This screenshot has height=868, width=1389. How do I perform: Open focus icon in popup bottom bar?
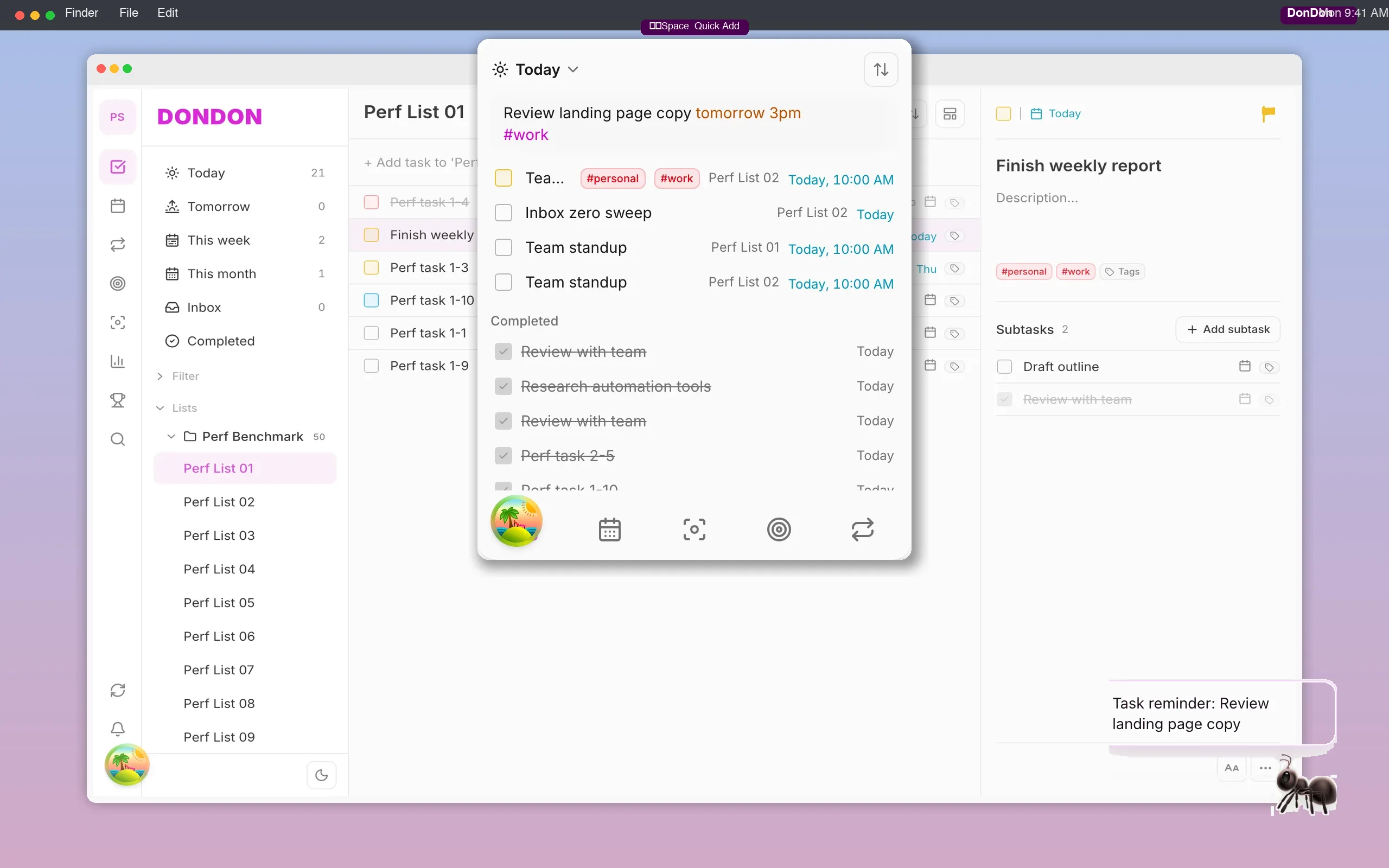pyautogui.click(x=694, y=529)
